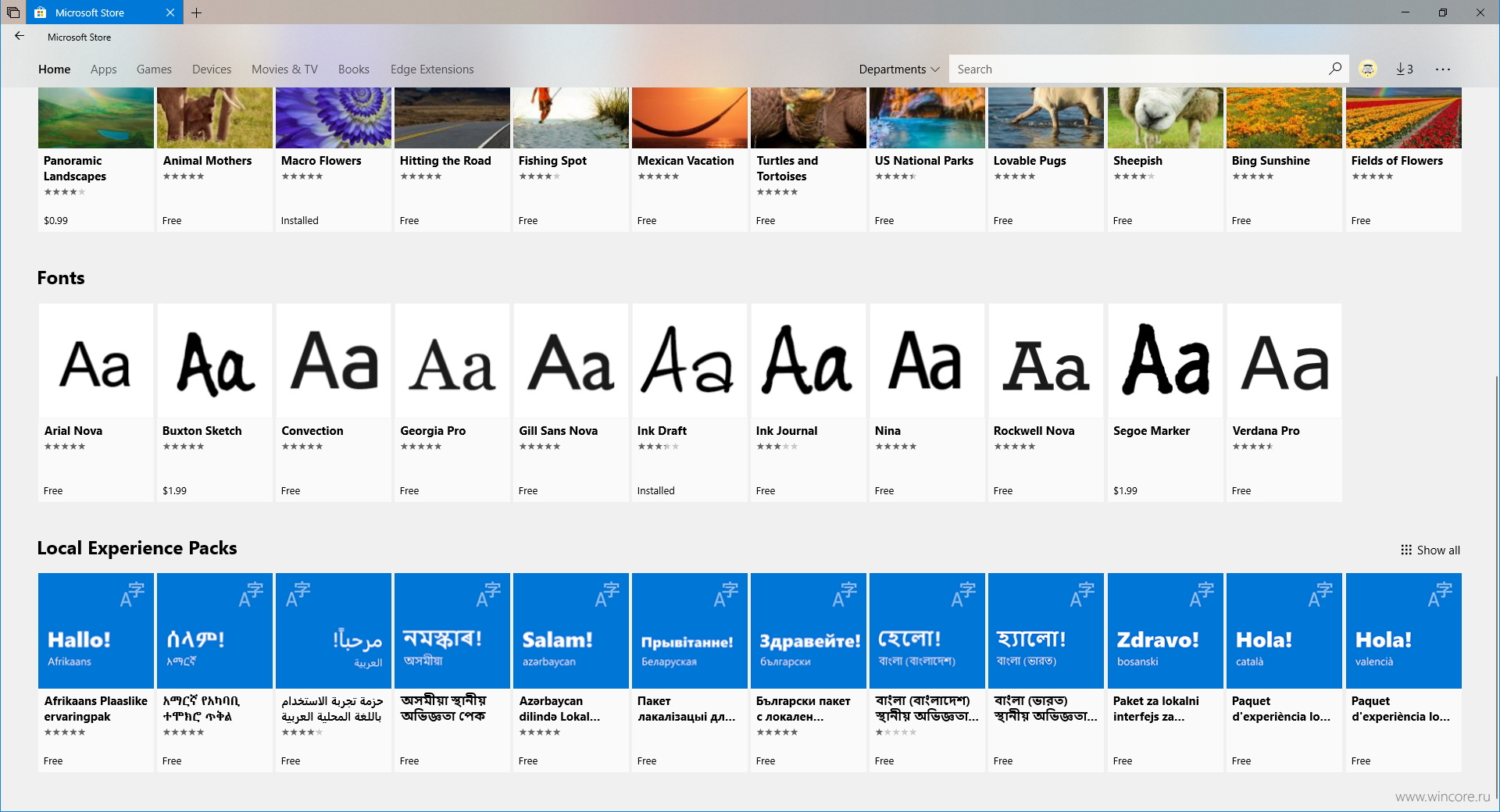Open the Hitting the Road theme
The width and height of the screenshot is (1500, 812).
click(x=452, y=159)
